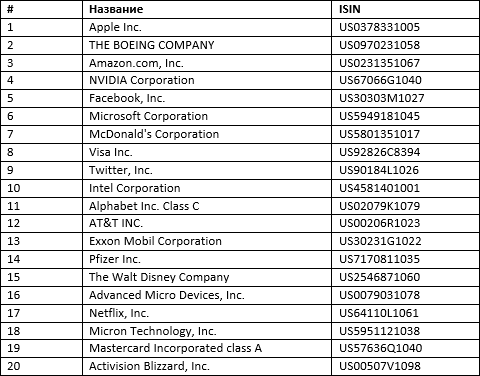Click the ISIN column header
The image size is (480, 376).
point(350,9)
